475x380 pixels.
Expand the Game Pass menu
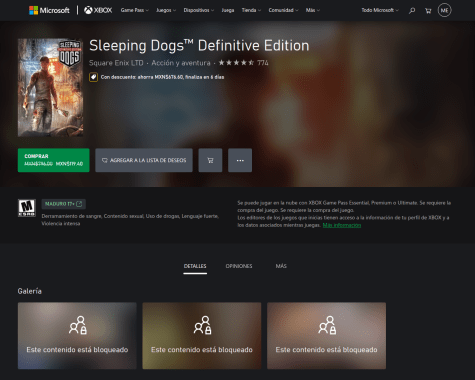coord(135,10)
